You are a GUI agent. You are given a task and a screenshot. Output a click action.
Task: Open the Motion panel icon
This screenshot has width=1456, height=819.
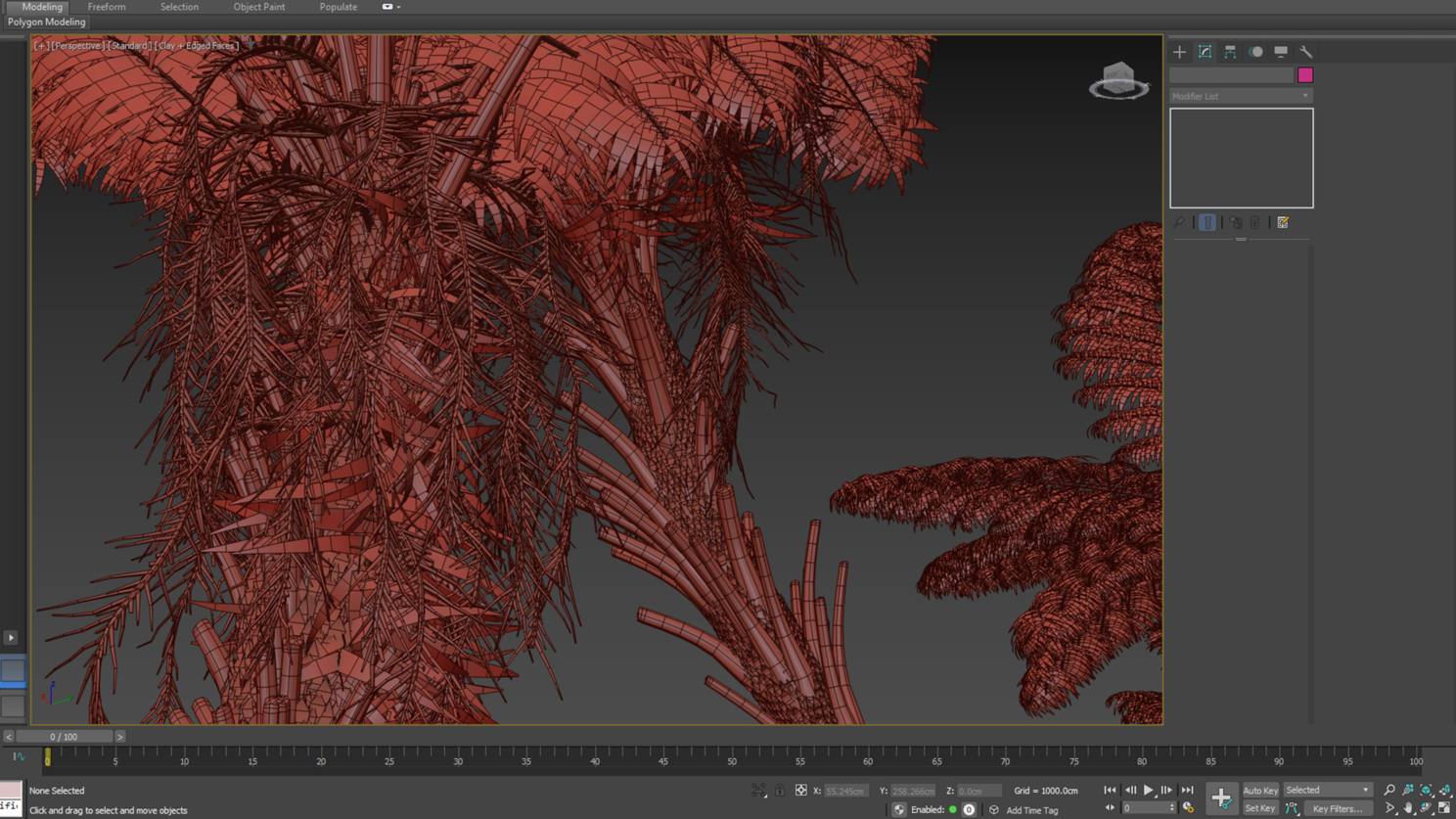pyautogui.click(x=1255, y=52)
